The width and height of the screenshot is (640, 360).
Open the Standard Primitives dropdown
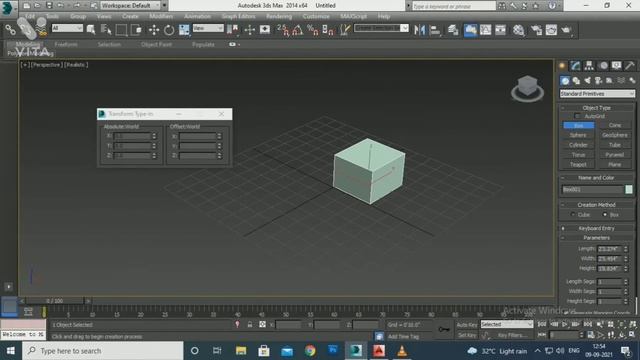(597, 94)
